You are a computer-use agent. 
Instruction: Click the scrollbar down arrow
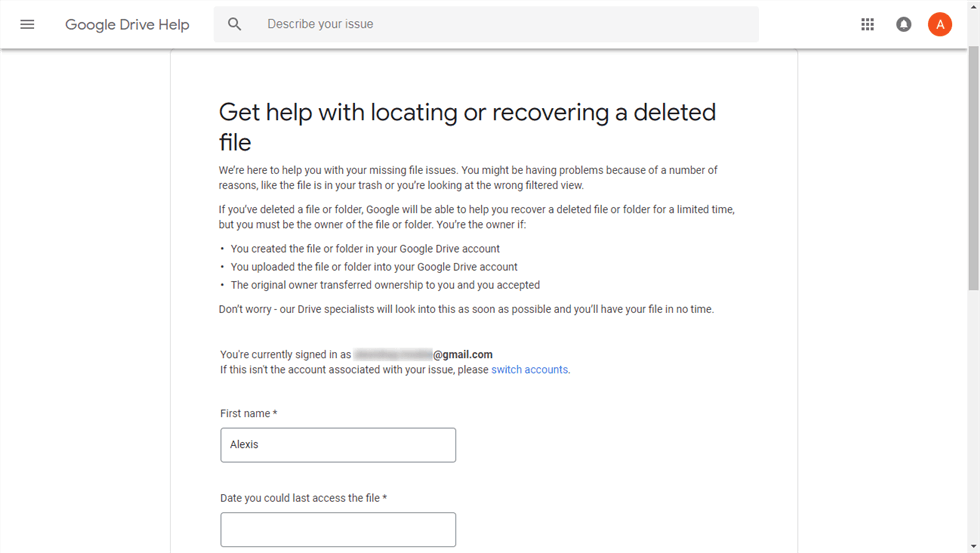(973, 546)
